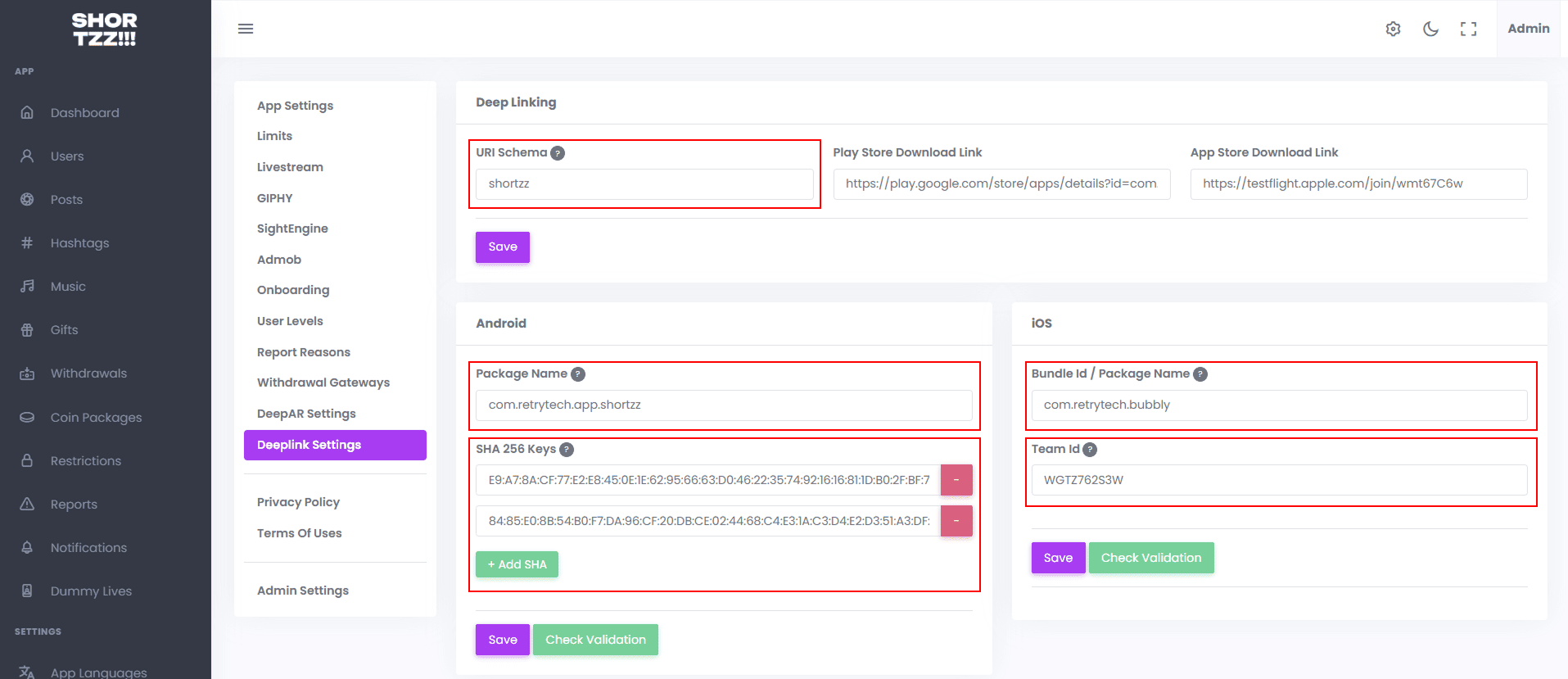Switch to Admin Settings tab
The width and height of the screenshot is (1568, 679).
(x=302, y=591)
